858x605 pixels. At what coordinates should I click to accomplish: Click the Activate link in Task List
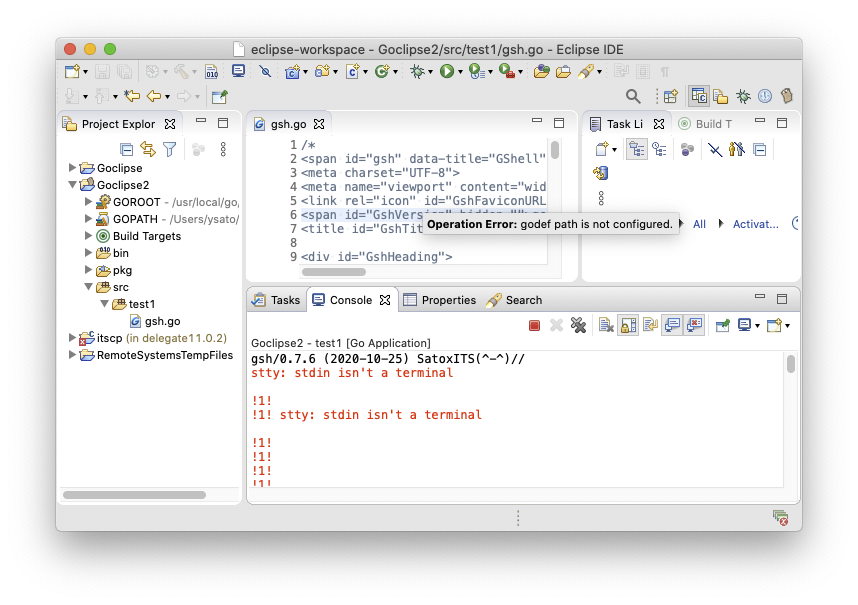pyautogui.click(x=755, y=224)
